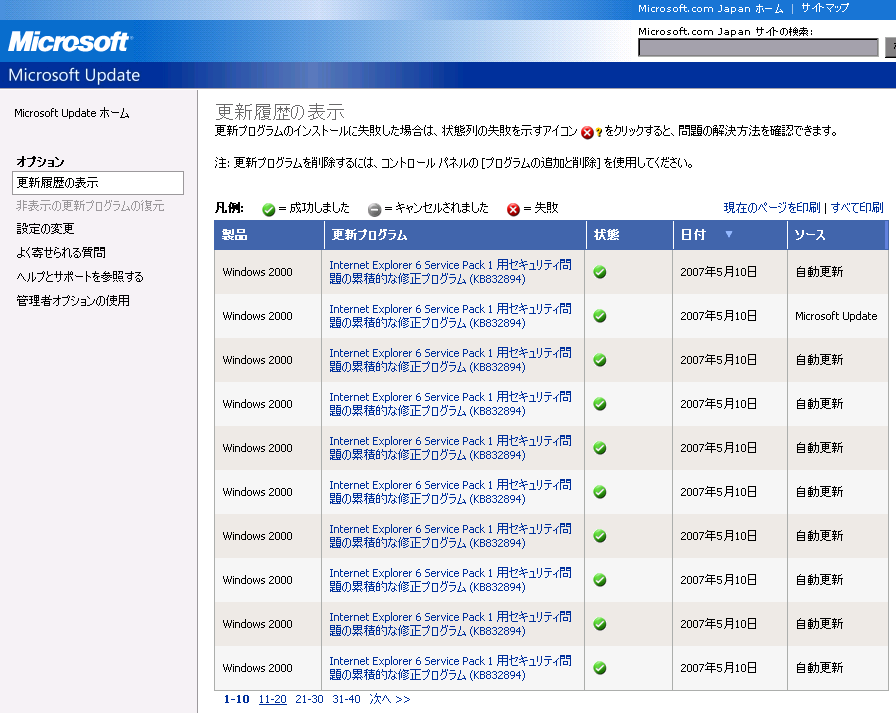The height and width of the screenshot is (713, 896).
Task: Click the Microsoft.com Japan site search field
Action: click(758, 47)
